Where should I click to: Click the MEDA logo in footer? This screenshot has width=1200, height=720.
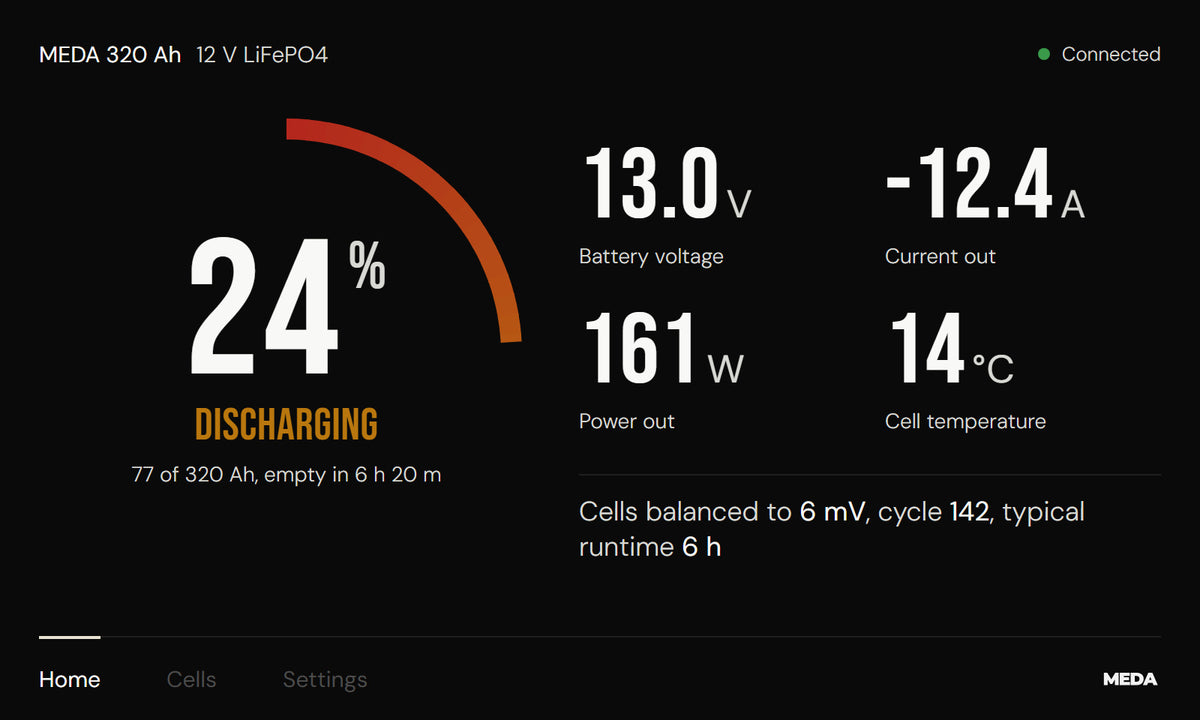pyautogui.click(x=1130, y=679)
